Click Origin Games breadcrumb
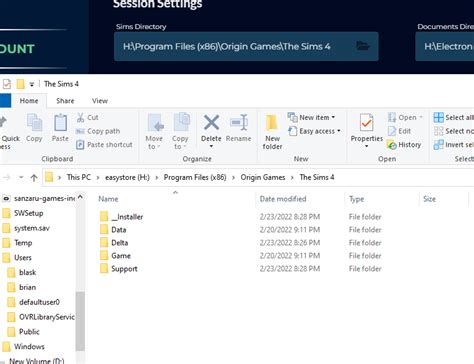Screen dimensions: 474x364 pos(263,177)
